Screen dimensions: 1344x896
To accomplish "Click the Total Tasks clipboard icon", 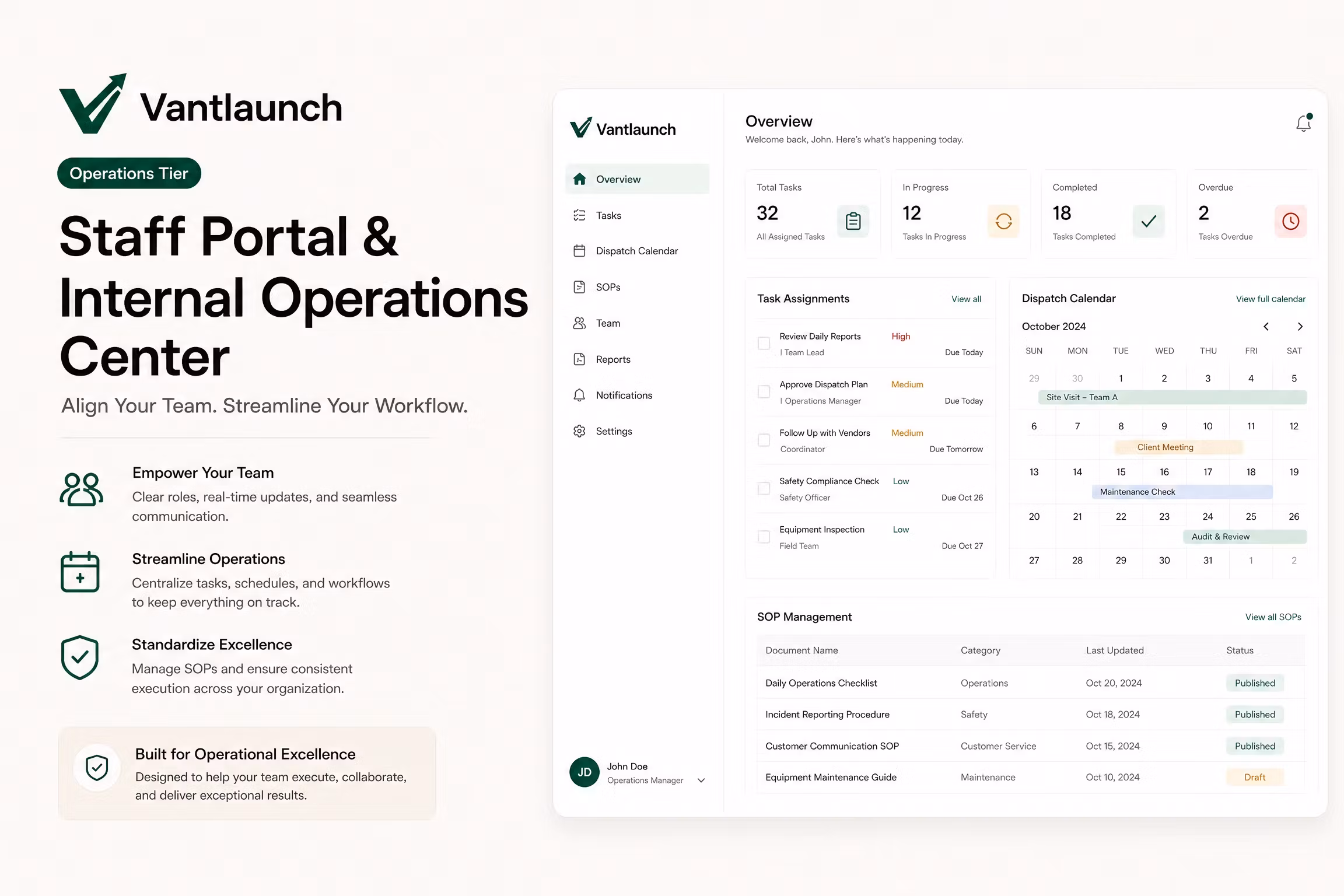I will [x=853, y=221].
